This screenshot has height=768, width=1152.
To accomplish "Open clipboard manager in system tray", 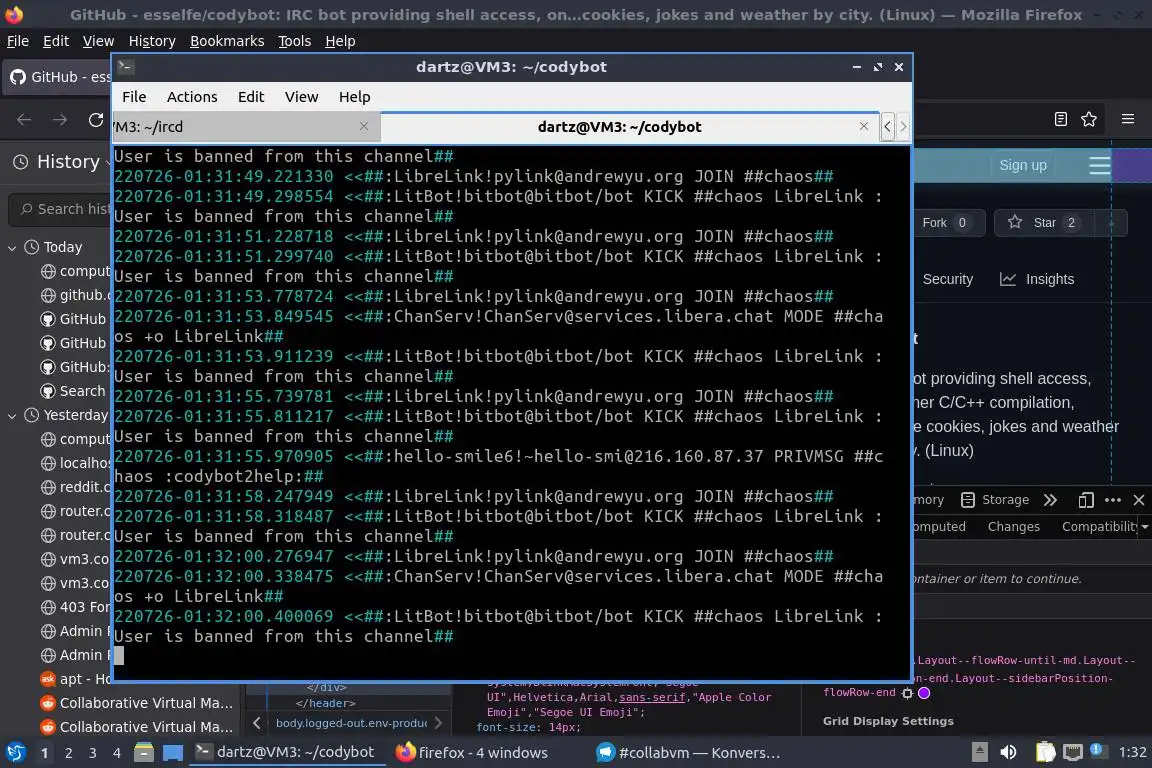I will (x=1045, y=752).
